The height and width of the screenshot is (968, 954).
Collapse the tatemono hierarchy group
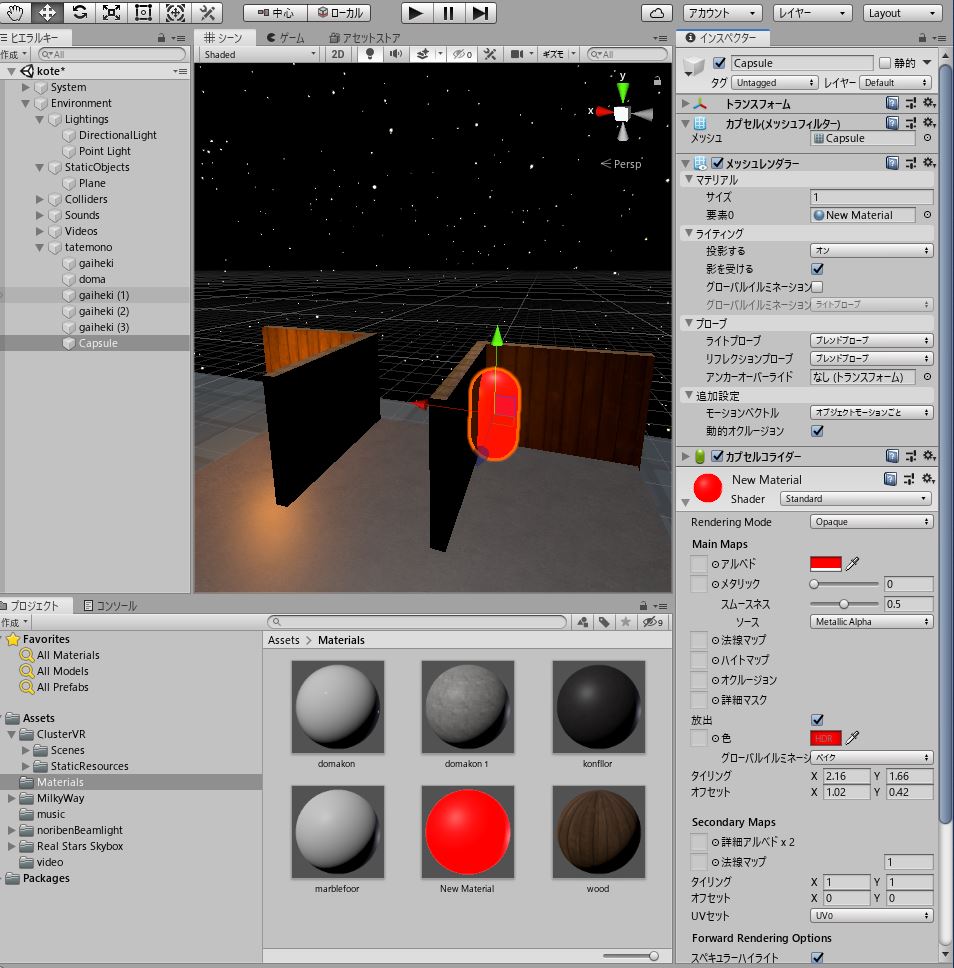pos(40,247)
